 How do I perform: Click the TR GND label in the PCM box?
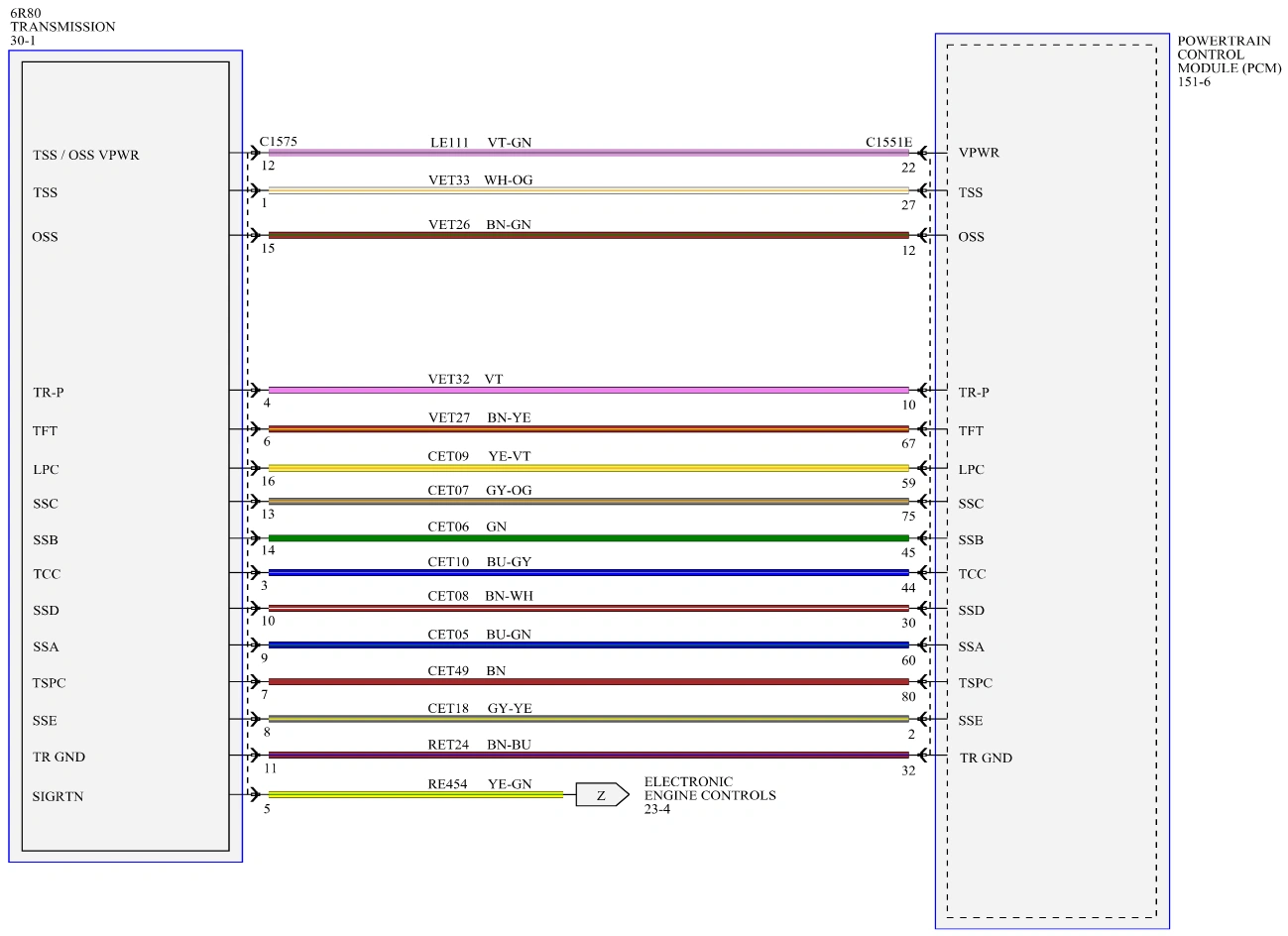(x=987, y=759)
